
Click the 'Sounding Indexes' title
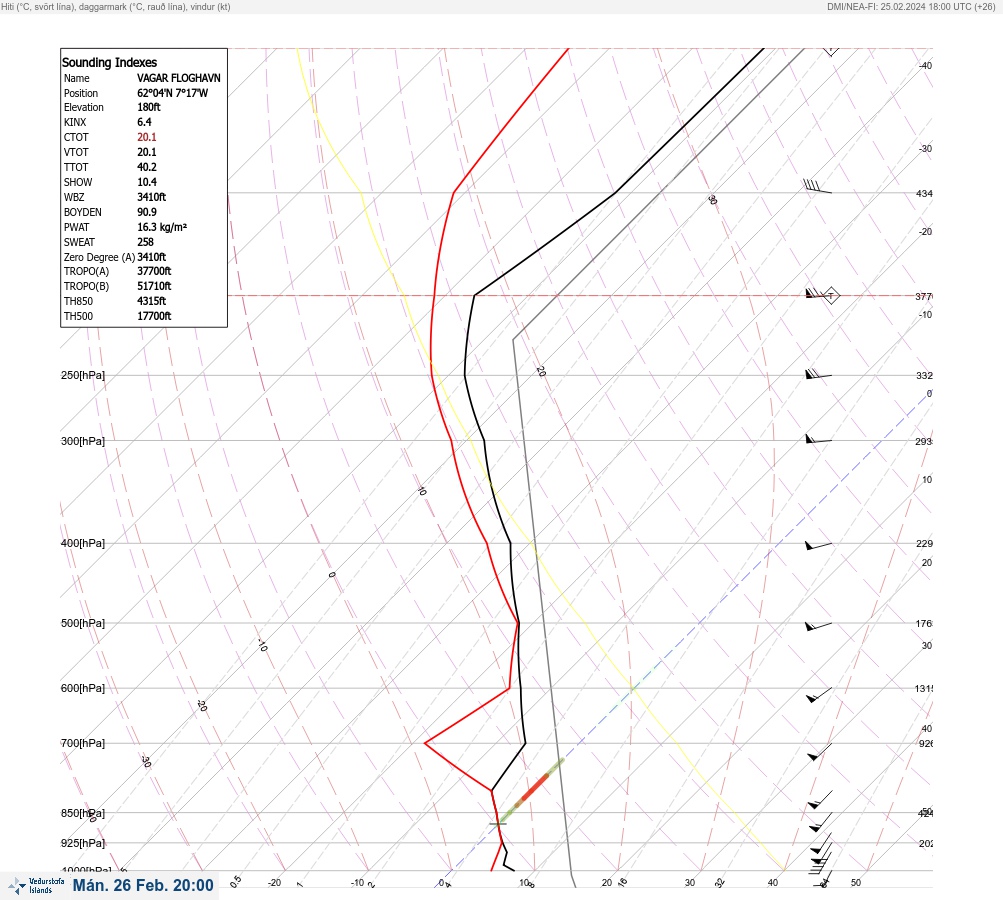pos(109,62)
